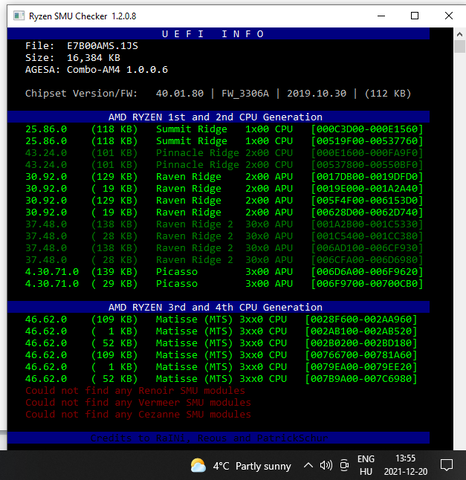Expand the hidden system tray icons chevron
Image resolution: width=466 pixels, height=480 pixels.
pos(308,465)
